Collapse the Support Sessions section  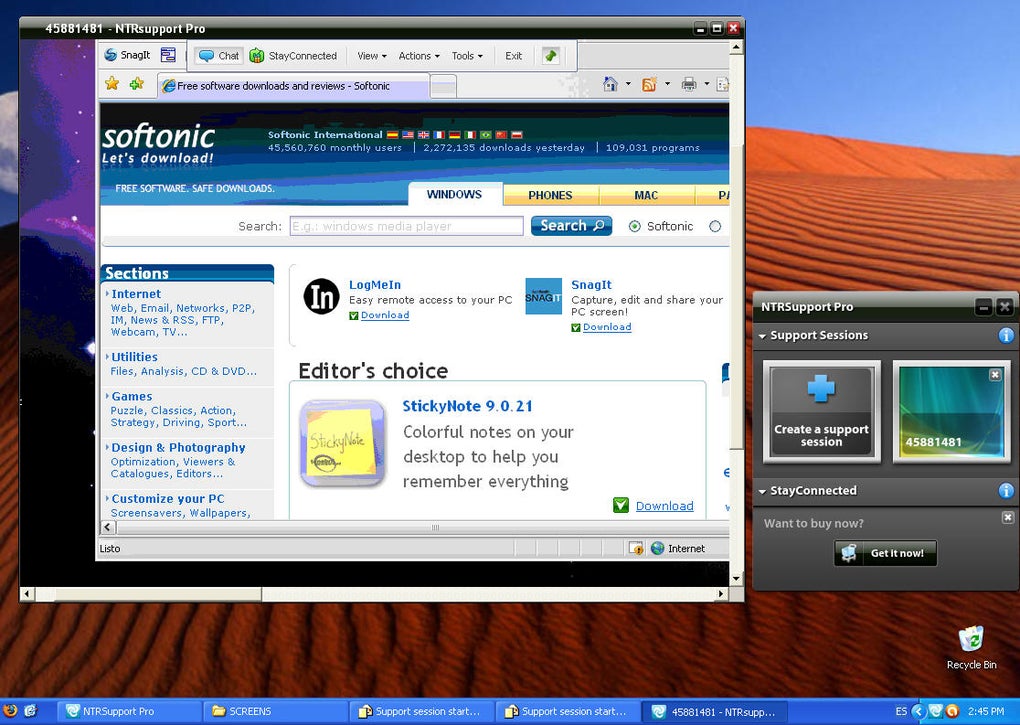(762, 336)
